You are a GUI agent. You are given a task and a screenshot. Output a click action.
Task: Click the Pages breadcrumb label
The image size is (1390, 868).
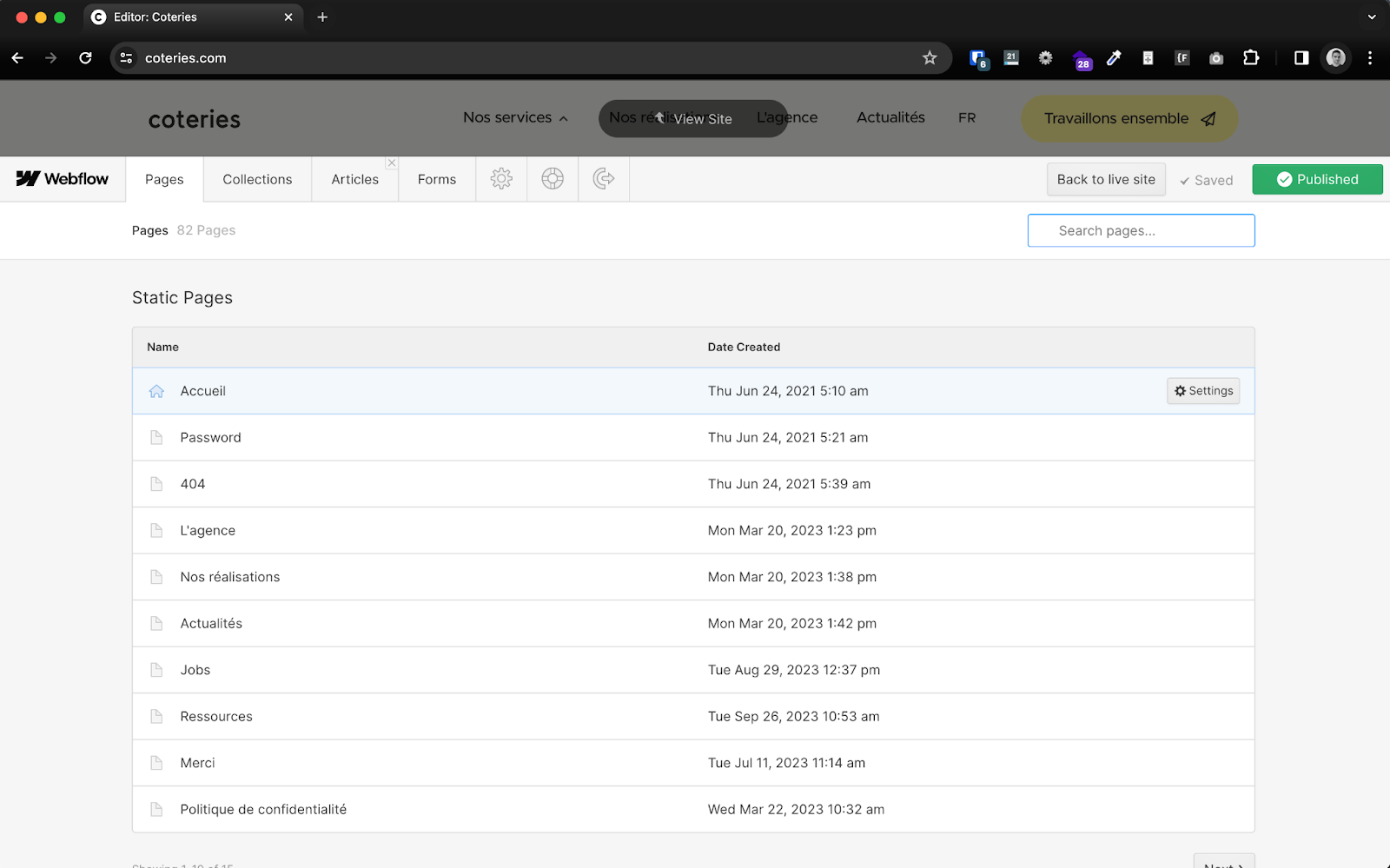[149, 230]
